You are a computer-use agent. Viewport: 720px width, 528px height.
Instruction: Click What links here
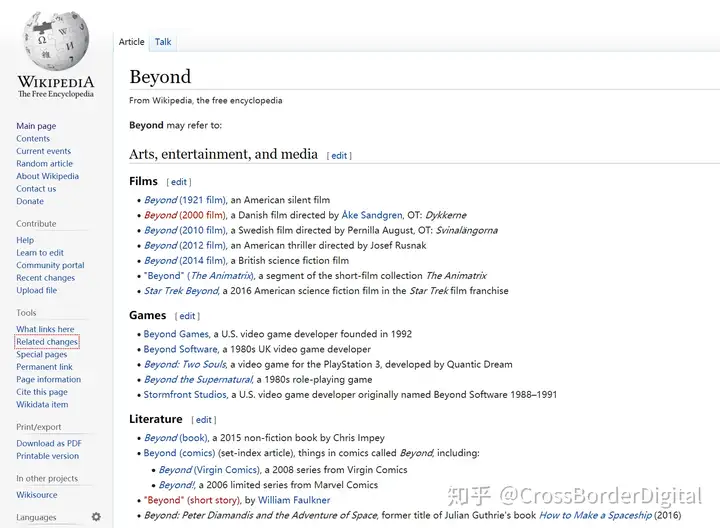tap(45, 329)
